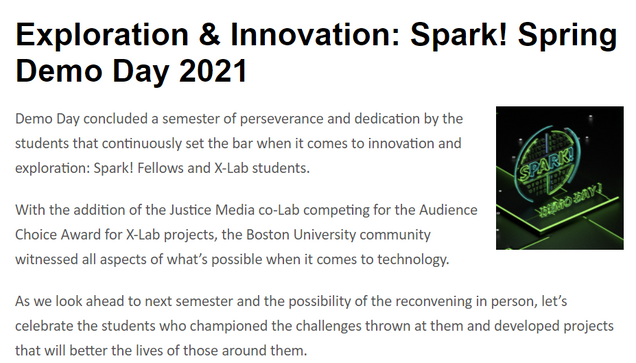Screen dimensions: 636x363
Task: Open the Spark! Demo Day thumbnail image
Action: pos(560,178)
